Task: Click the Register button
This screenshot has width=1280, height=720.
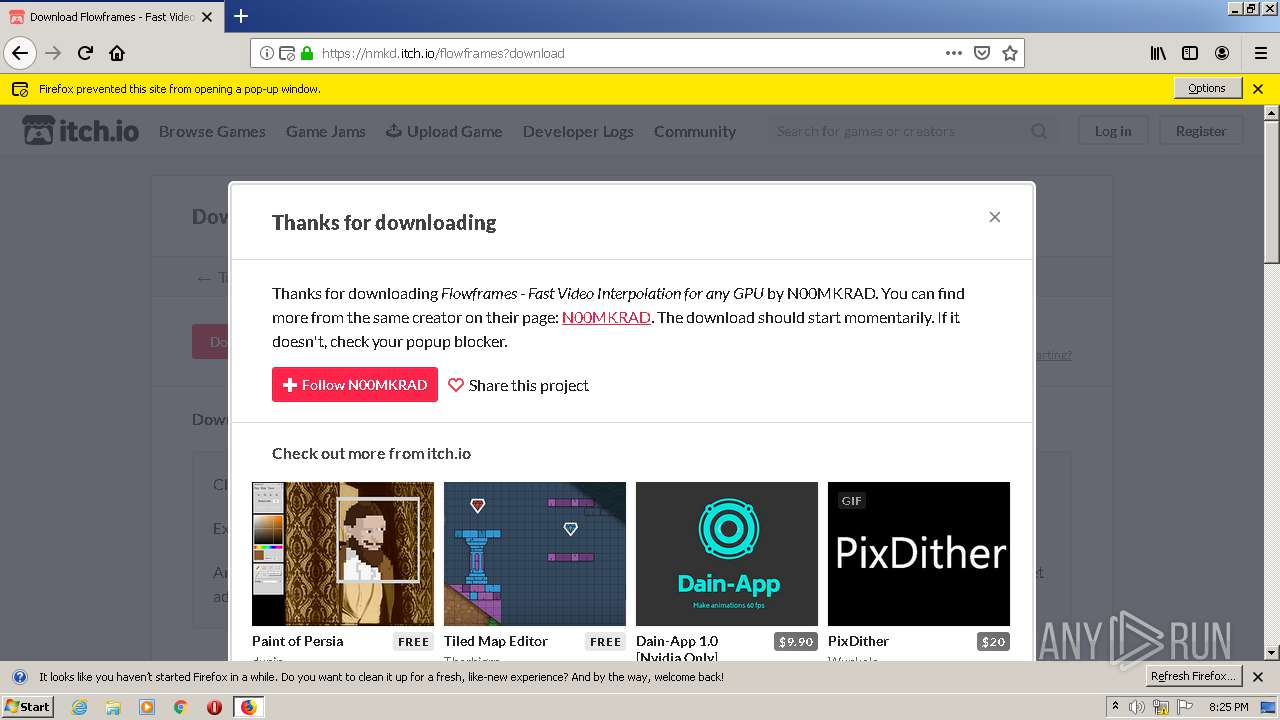Action: 1201,131
